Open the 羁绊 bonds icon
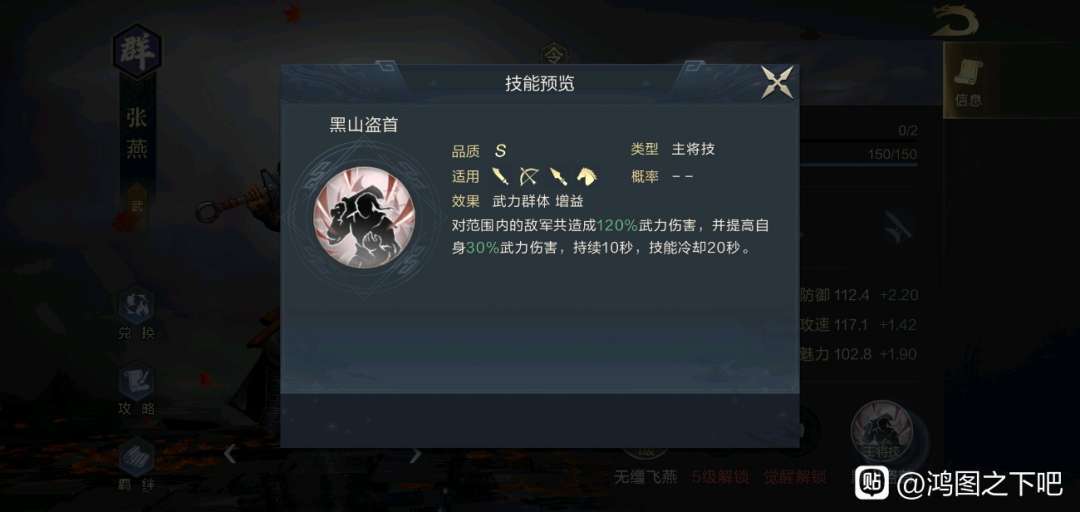Screen dimensions: 1080x512 136,465
